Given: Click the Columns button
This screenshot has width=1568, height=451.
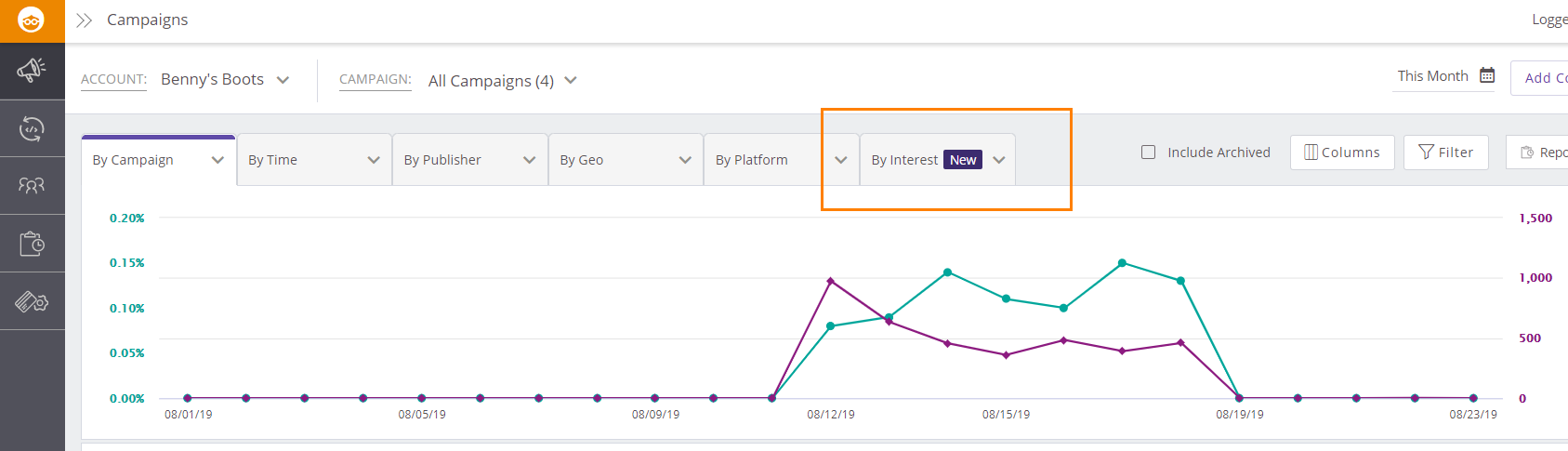Looking at the screenshot, I should 1341,153.
